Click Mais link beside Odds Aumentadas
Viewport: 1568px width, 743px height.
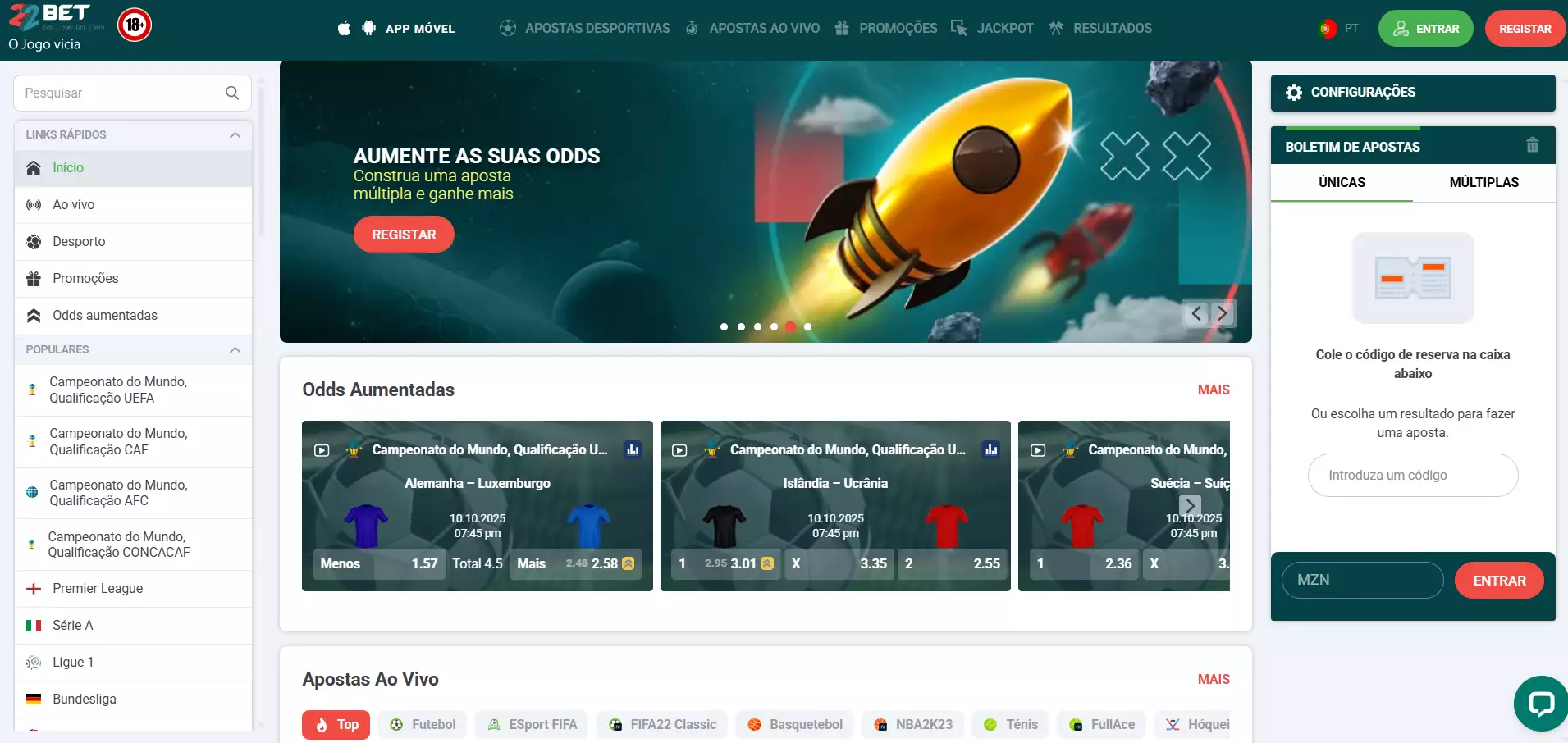1213,390
